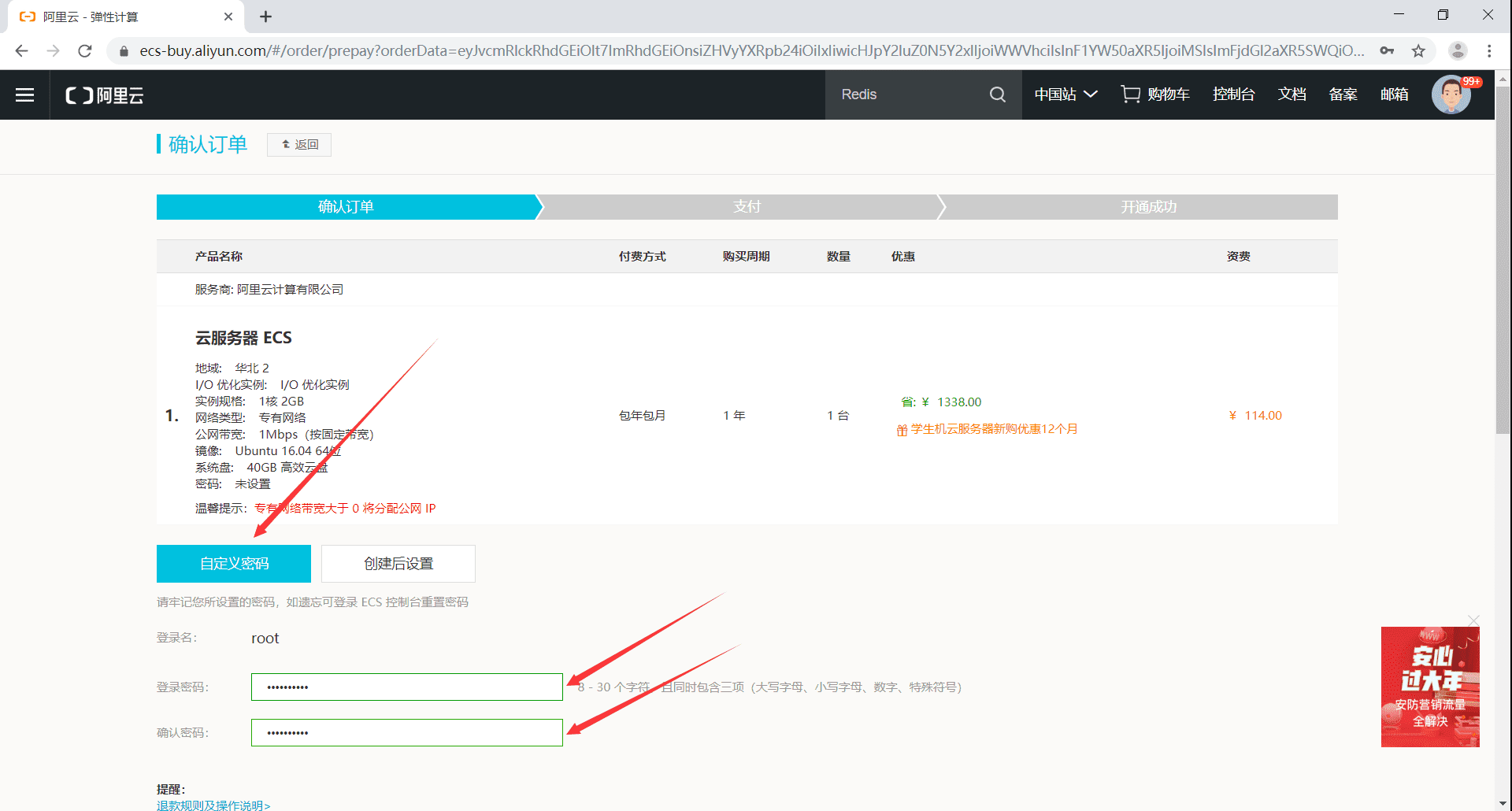The height and width of the screenshot is (811, 1512).
Task: Click the 确认订单 progress step
Action: [346, 207]
